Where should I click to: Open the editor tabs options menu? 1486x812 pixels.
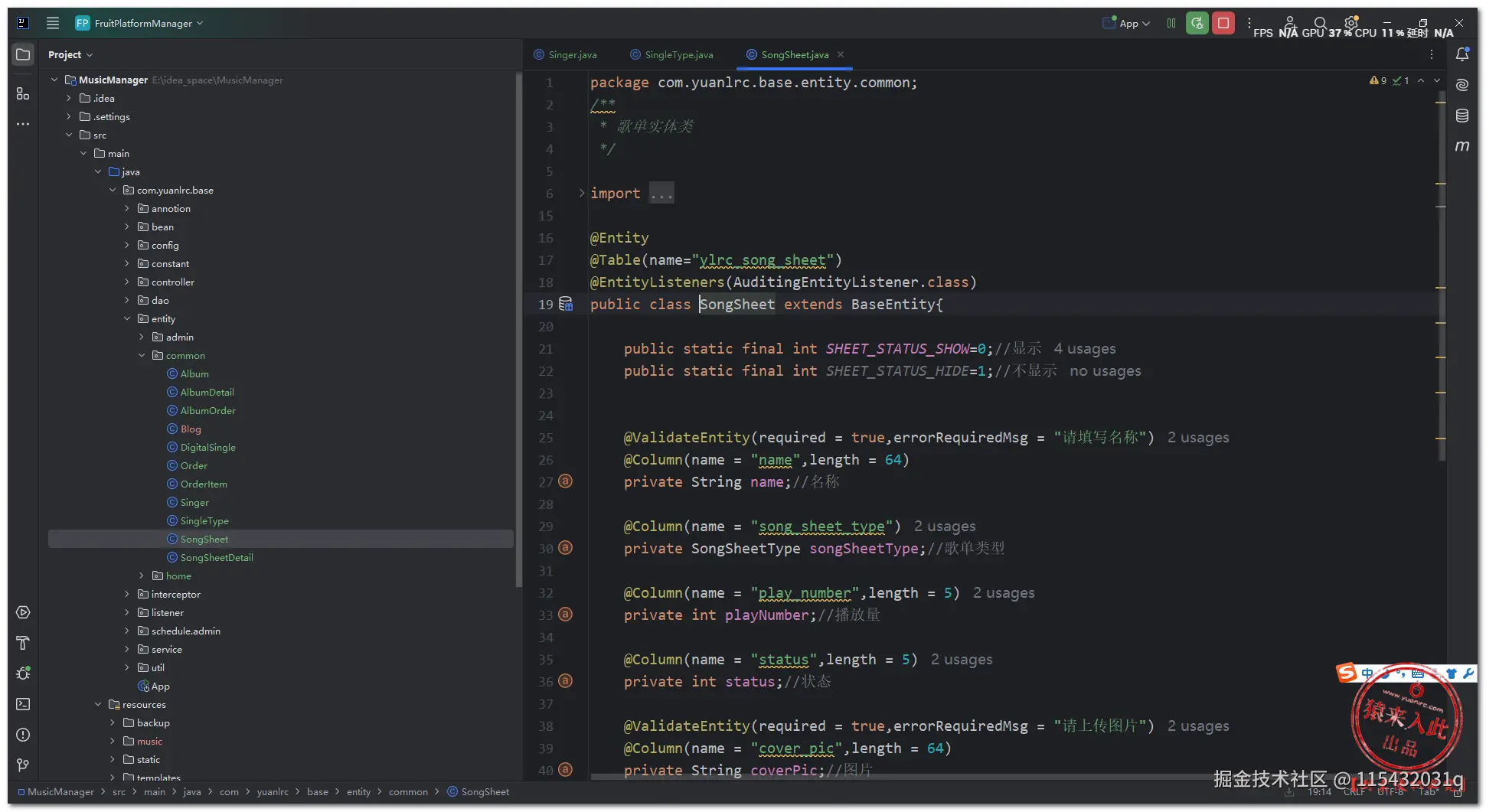coord(1432,54)
